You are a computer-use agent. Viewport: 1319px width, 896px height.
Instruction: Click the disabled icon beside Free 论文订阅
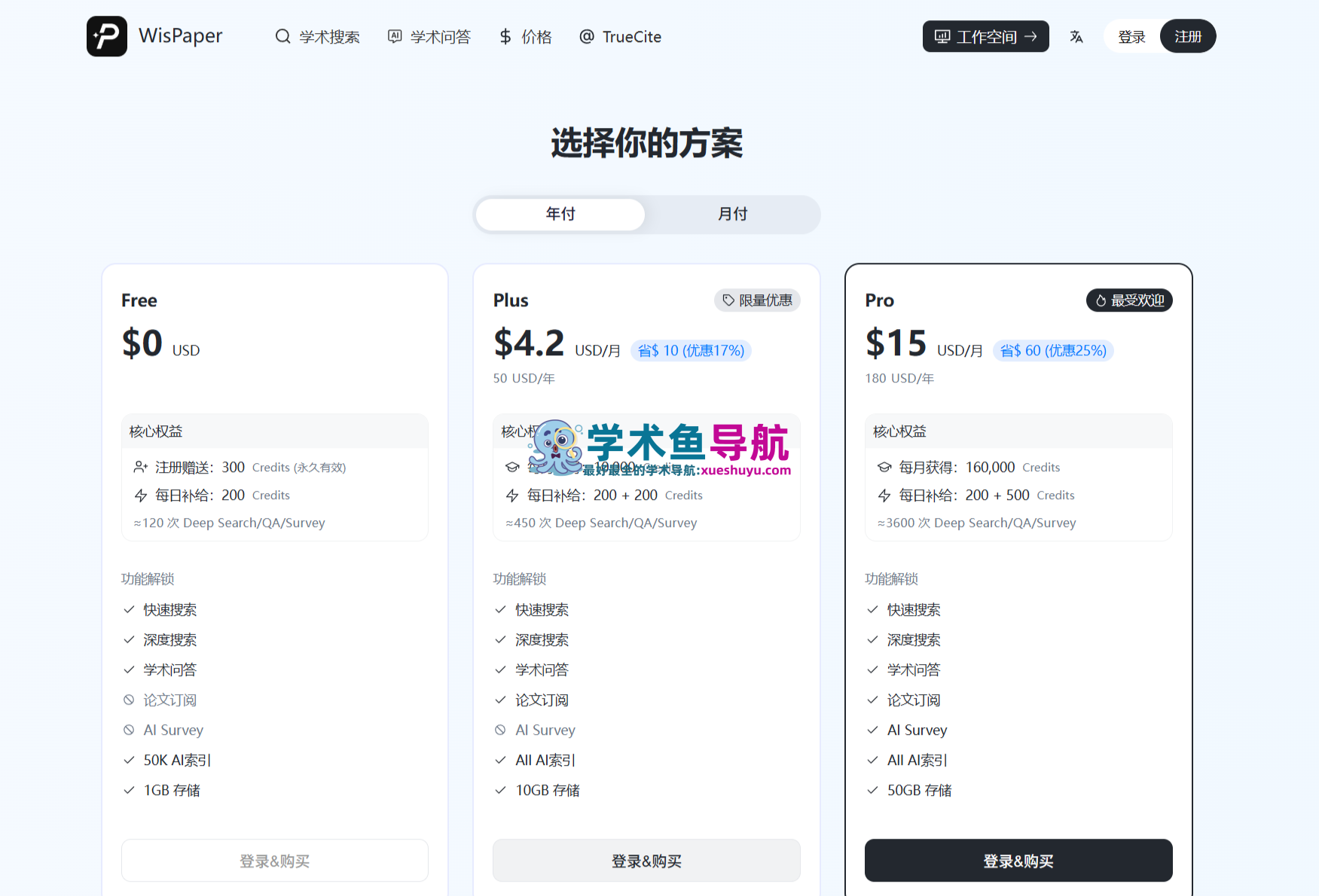(x=129, y=700)
